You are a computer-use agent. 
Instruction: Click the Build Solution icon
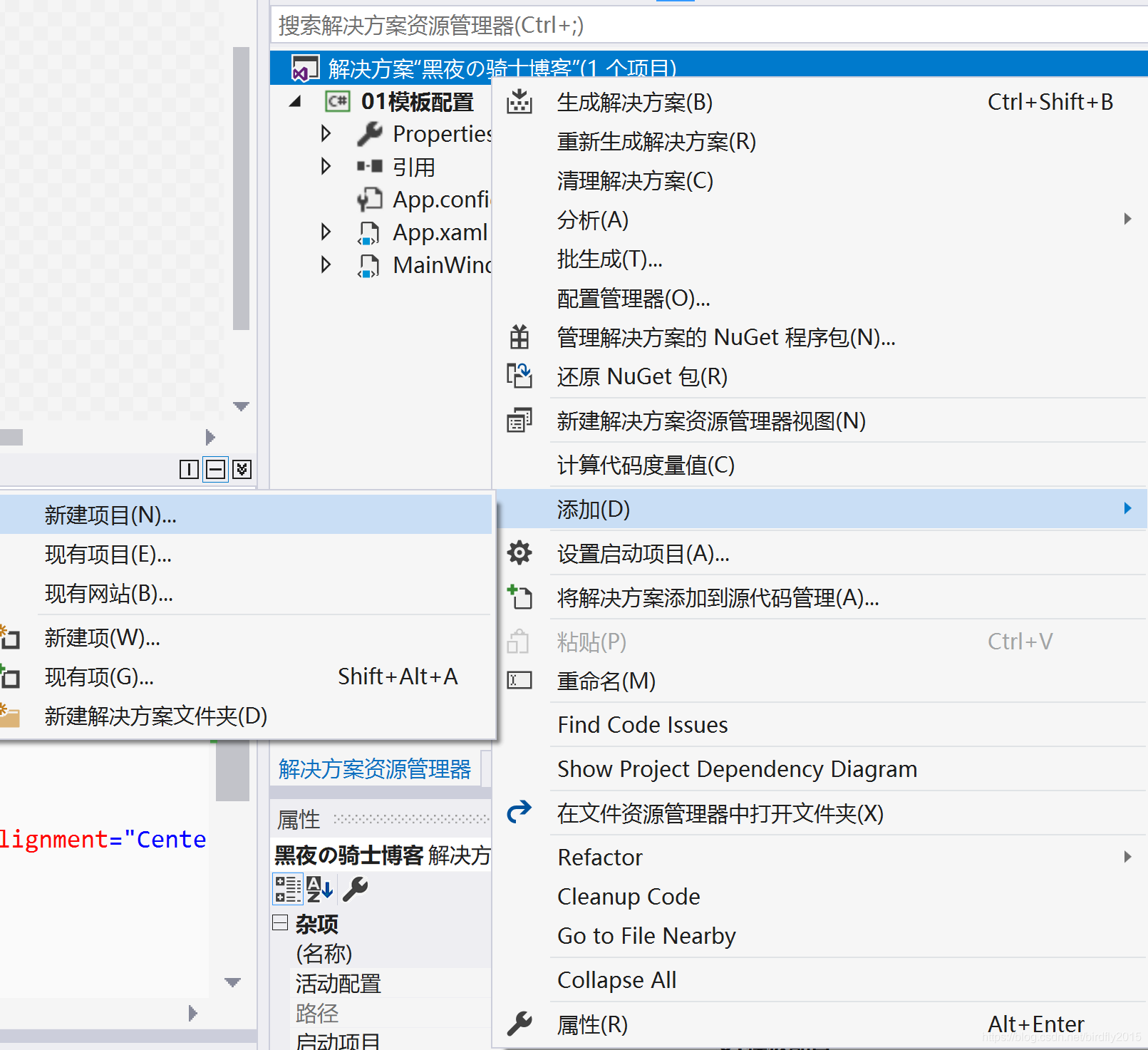point(519,102)
